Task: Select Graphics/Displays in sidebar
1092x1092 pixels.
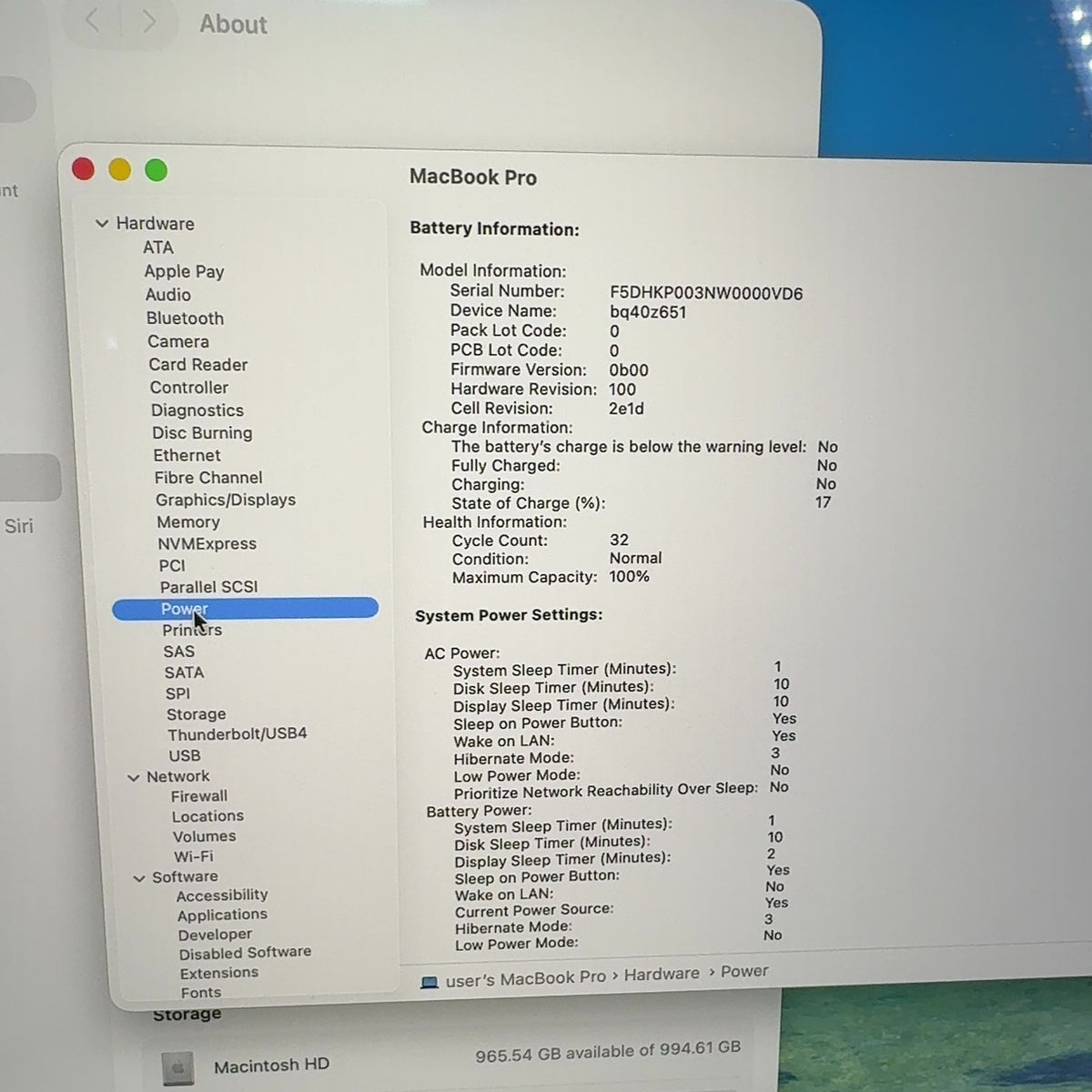Action: pyautogui.click(x=225, y=500)
